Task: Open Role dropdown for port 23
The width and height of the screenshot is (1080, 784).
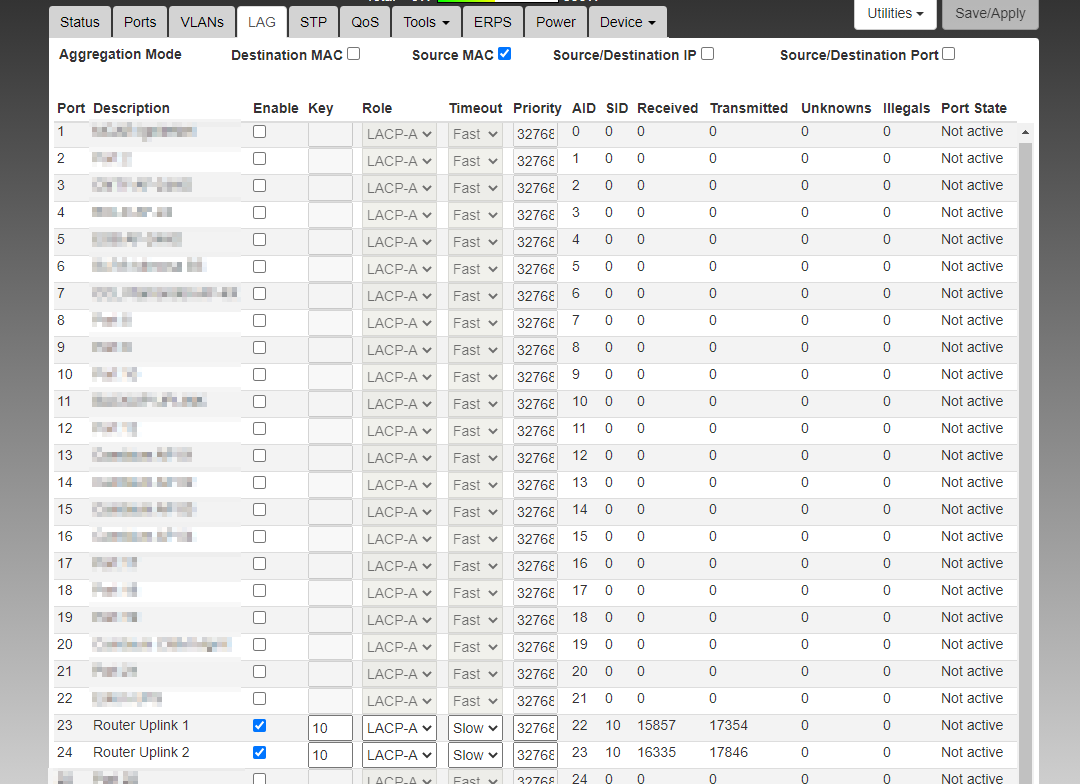Action: (x=399, y=728)
